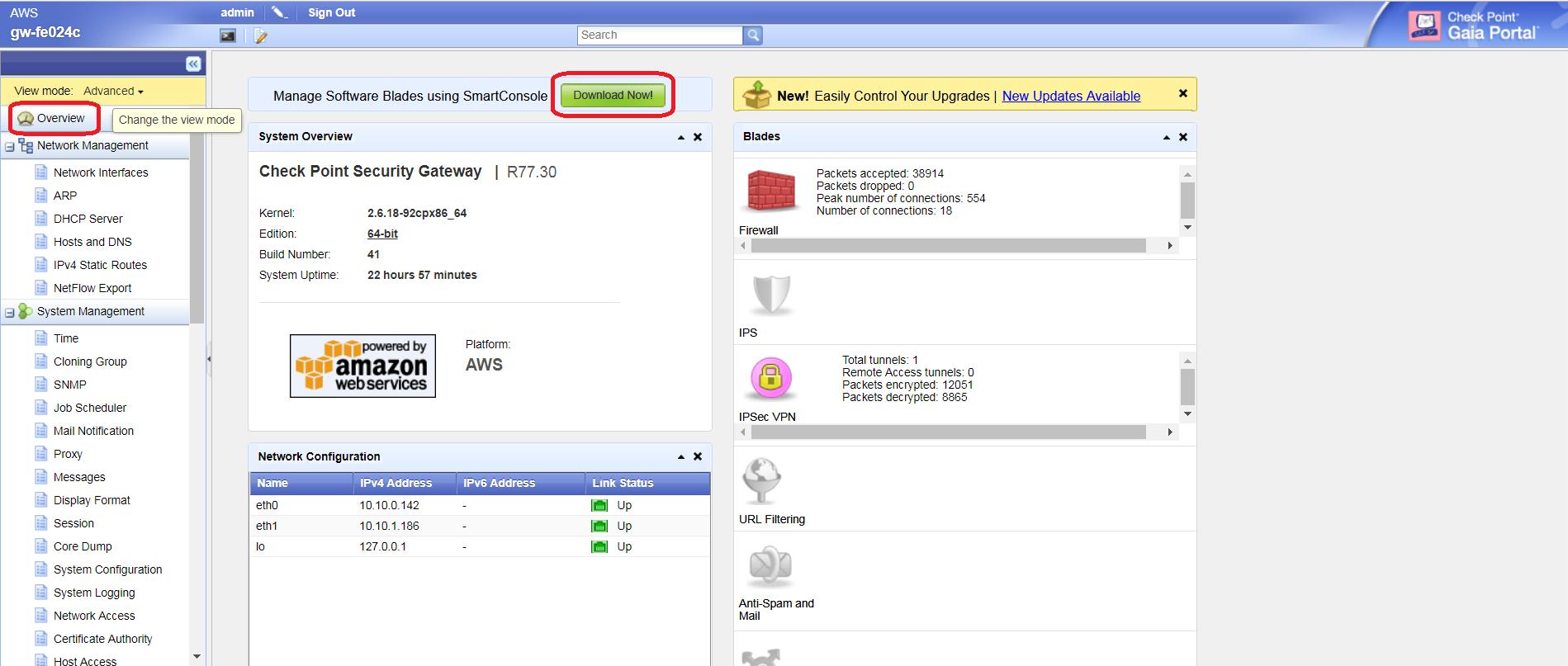Click the URL Filtering globe icon

click(x=761, y=479)
